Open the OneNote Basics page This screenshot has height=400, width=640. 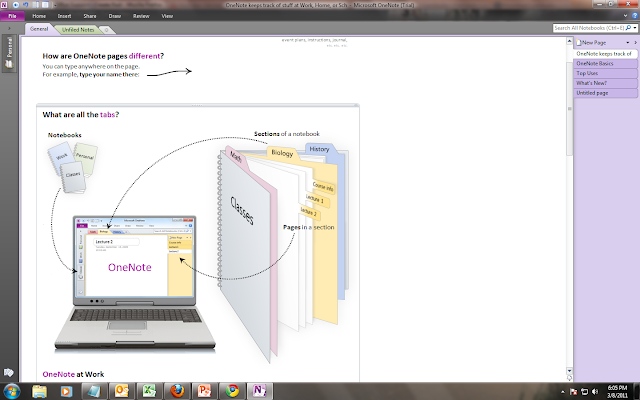point(605,63)
